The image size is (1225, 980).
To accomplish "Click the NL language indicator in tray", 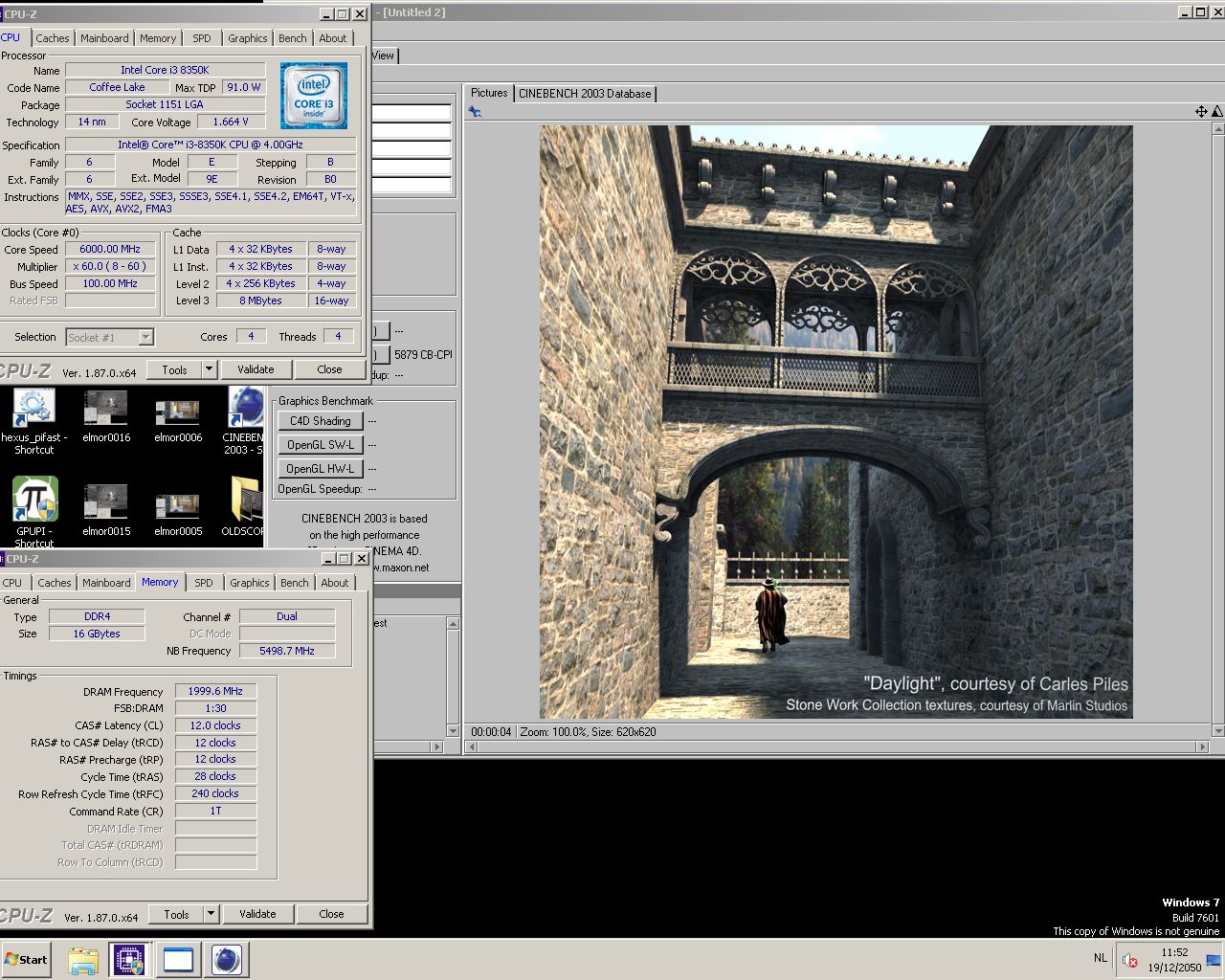I will pos(1100,957).
